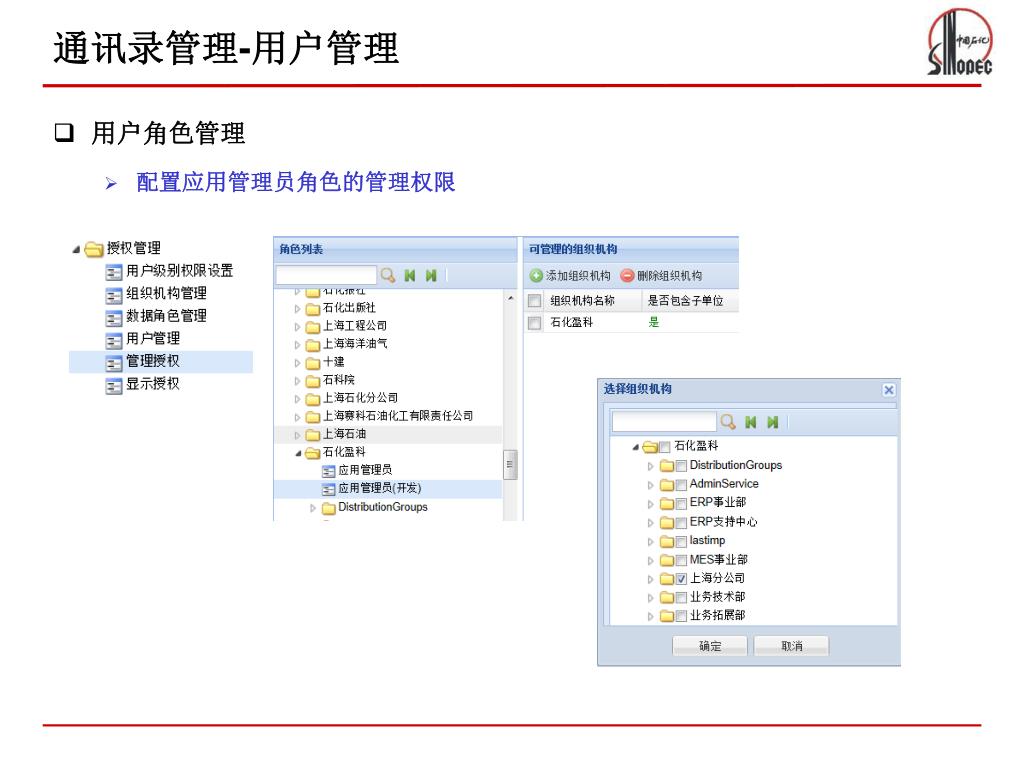Check the 业务拓展部 checkbox
1024x768 pixels.
[x=681, y=616]
